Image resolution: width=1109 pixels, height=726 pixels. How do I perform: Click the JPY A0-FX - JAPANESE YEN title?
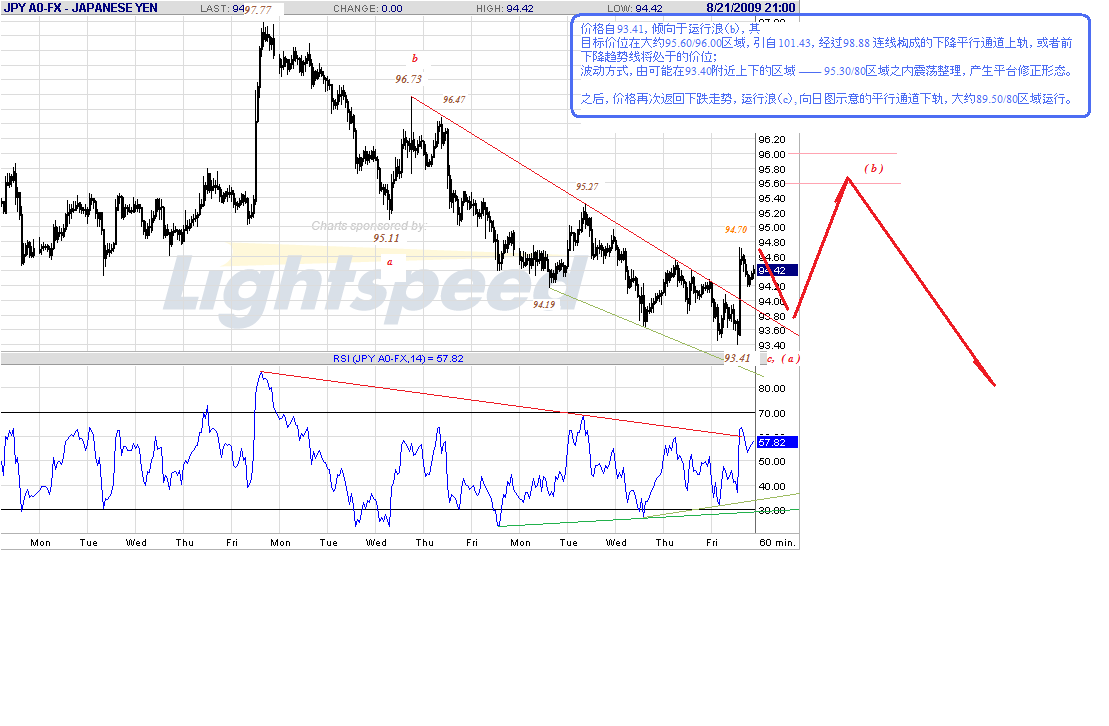pyautogui.click(x=81, y=8)
